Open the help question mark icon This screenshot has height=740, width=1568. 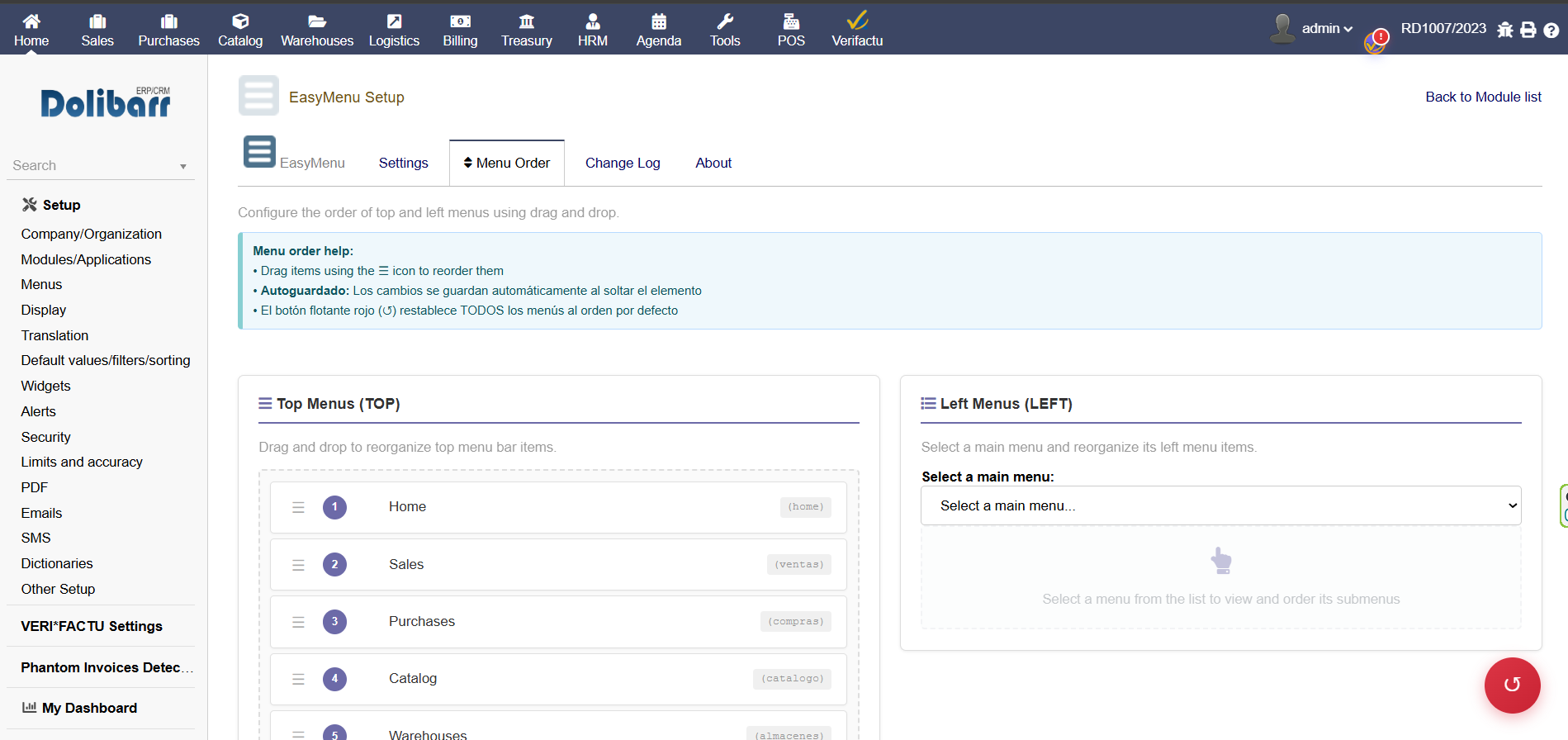click(x=1551, y=31)
